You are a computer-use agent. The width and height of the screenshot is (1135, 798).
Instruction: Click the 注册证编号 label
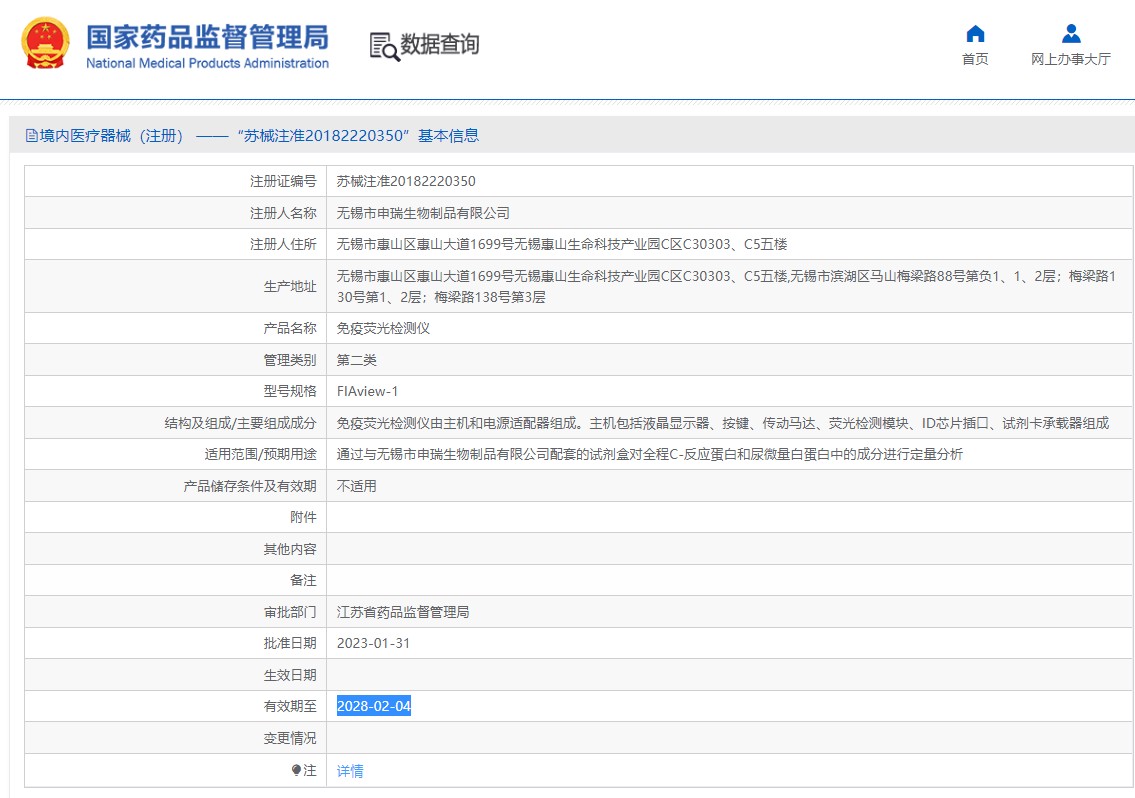[x=283, y=181]
